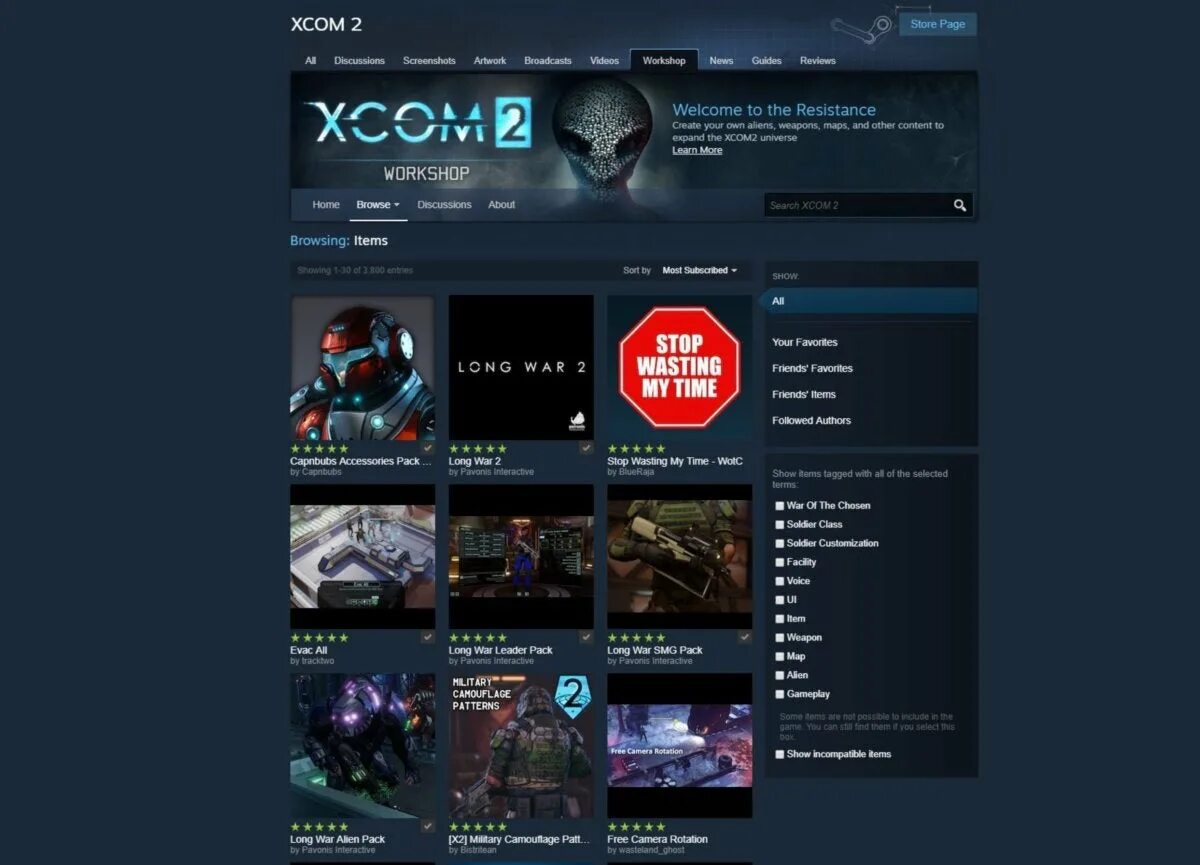The height and width of the screenshot is (865, 1200).
Task: Switch to the Screenshots tab
Action: [429, 61]
